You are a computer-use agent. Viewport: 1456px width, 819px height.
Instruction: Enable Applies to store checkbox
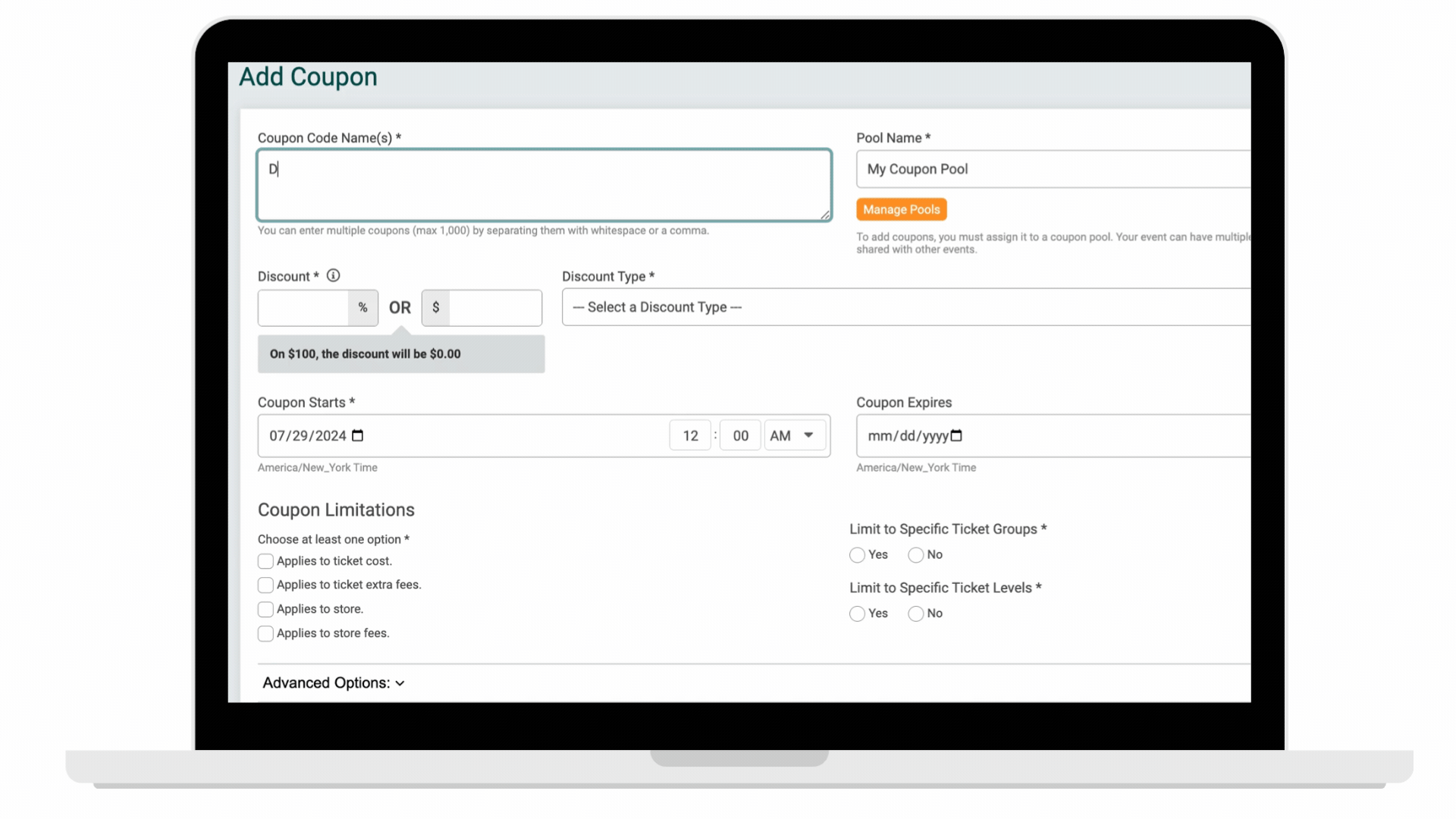pos(265,610)
